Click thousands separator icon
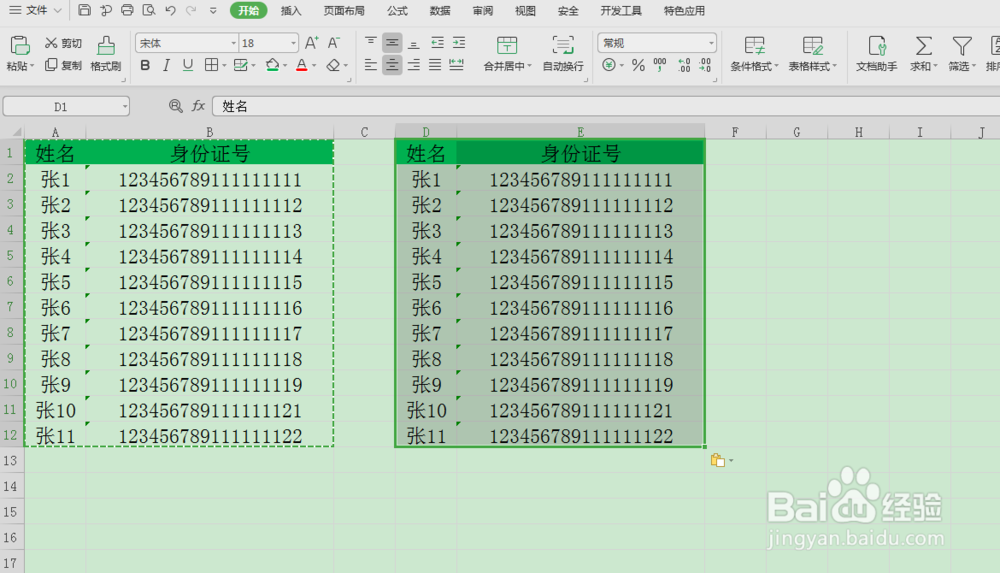Image resolution: width=1000 pixels, height=573 pixels. coord(660,65)
